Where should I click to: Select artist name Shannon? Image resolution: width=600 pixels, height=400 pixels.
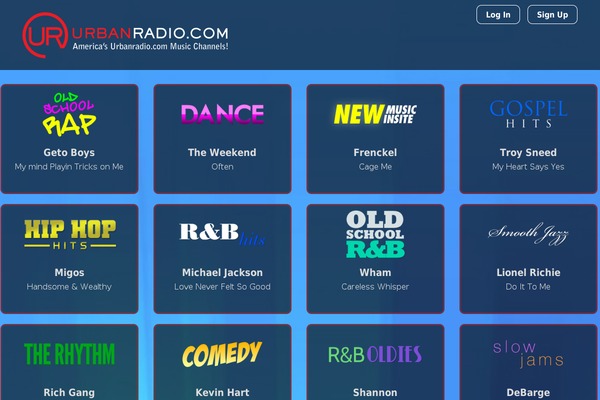click(375, 392)
